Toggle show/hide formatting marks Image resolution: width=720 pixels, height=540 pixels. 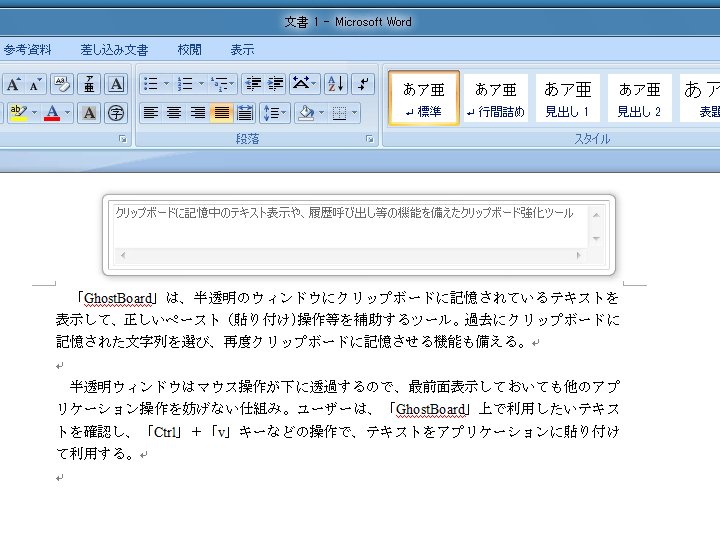click(363, 84)
